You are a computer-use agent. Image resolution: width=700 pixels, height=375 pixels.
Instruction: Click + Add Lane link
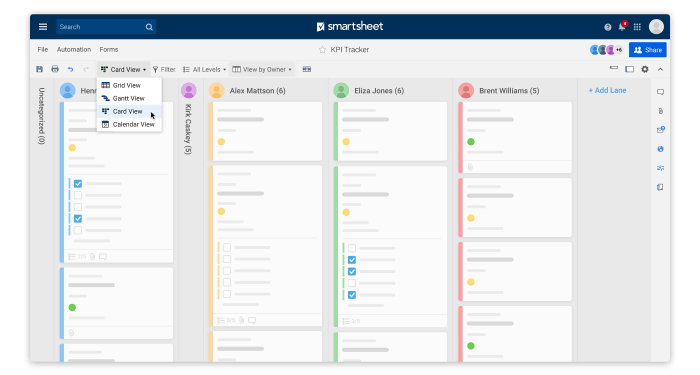coord(607,90)
